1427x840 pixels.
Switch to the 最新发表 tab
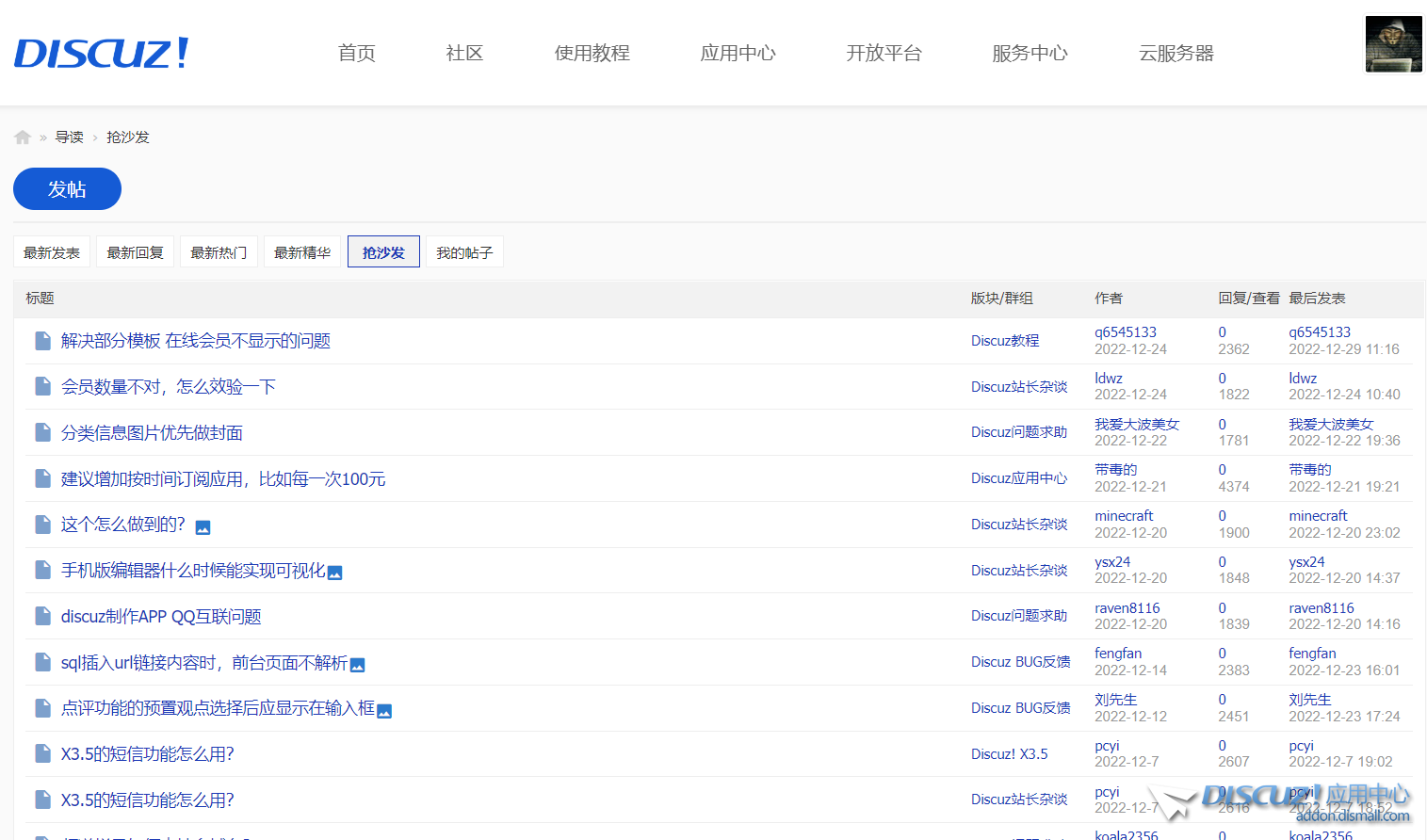point(52,252)
